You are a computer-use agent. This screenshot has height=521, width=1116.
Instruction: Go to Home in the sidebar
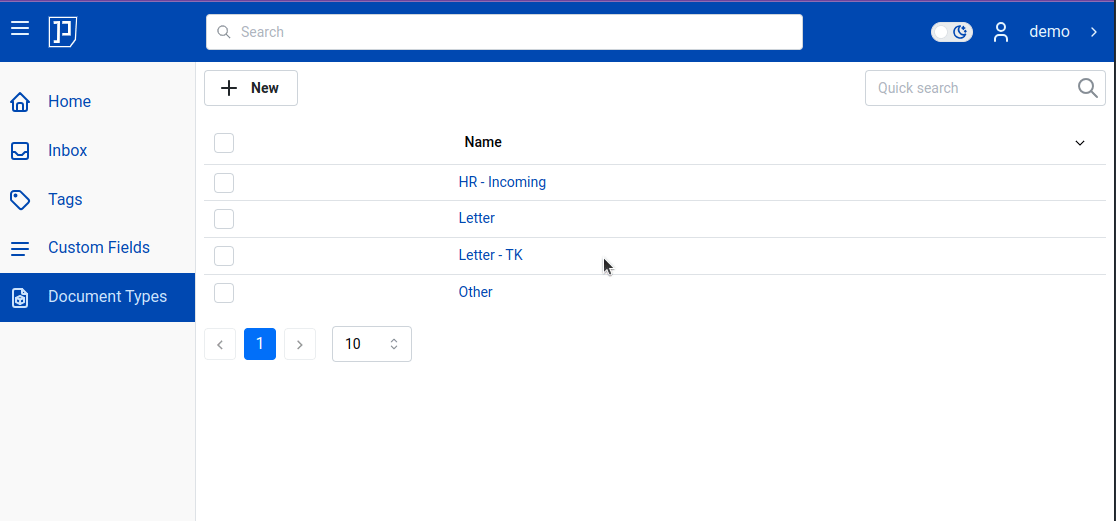click(98, 102)
